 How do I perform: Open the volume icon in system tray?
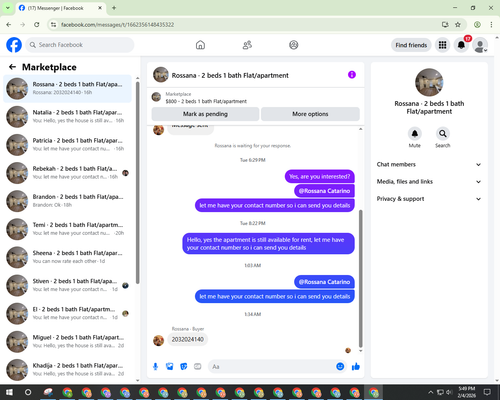[x=449, y=392]
